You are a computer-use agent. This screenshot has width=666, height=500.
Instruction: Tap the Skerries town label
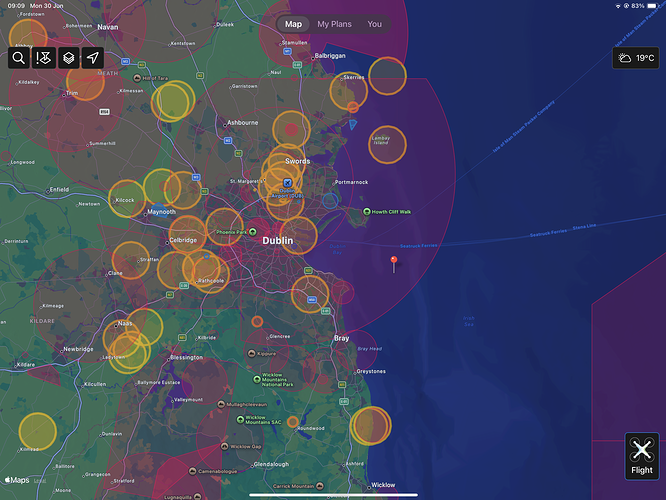[354, 77]
